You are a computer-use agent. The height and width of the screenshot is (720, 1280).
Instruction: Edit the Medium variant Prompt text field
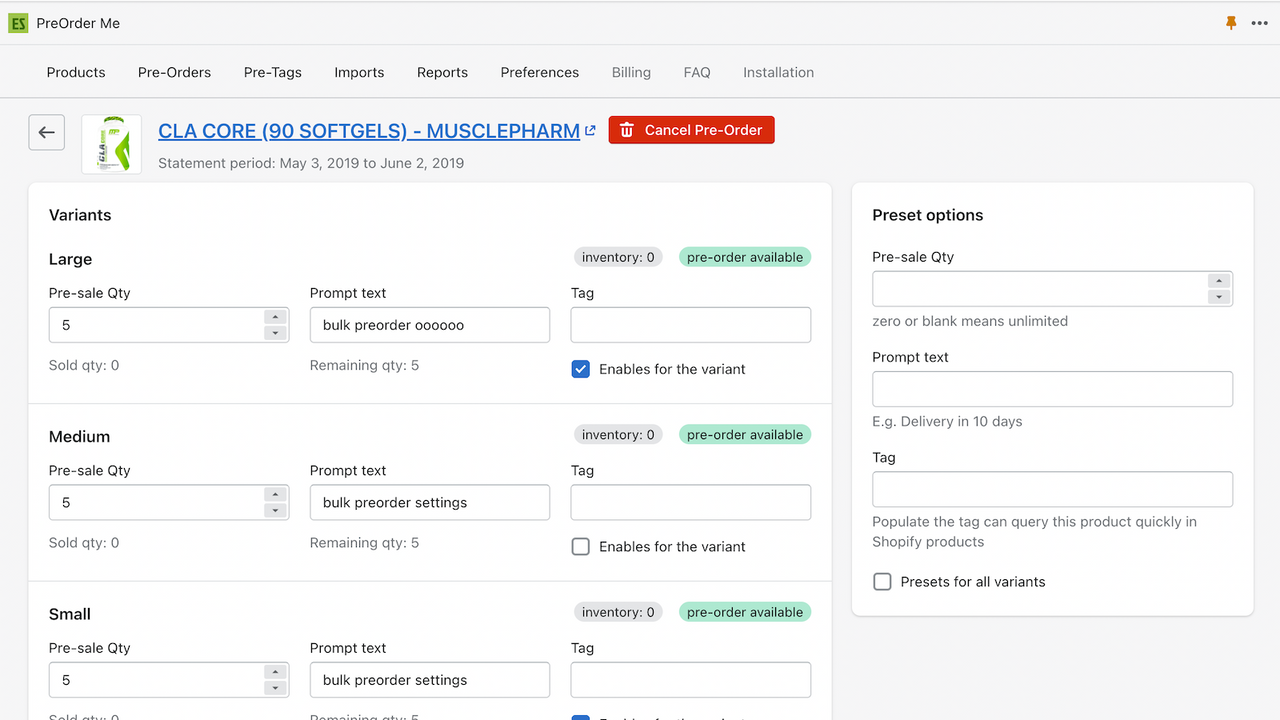tap(430, 502)
